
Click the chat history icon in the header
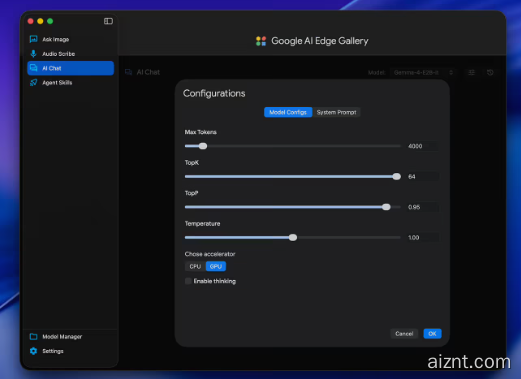point(490,72)
